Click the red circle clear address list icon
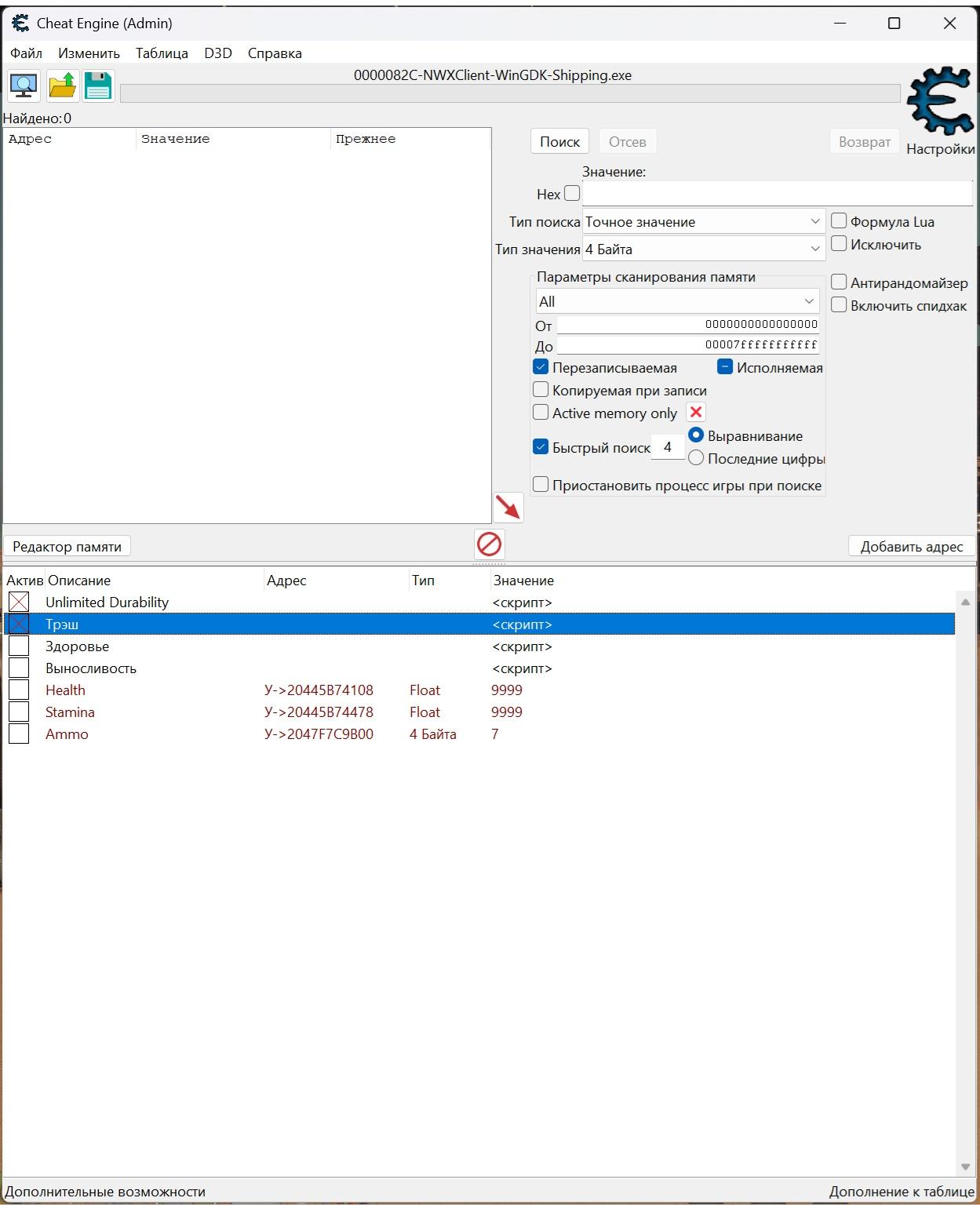Image resolution: width=980 pixels, height=1205 pixels. pyautogui.click(x=489, y=544)
